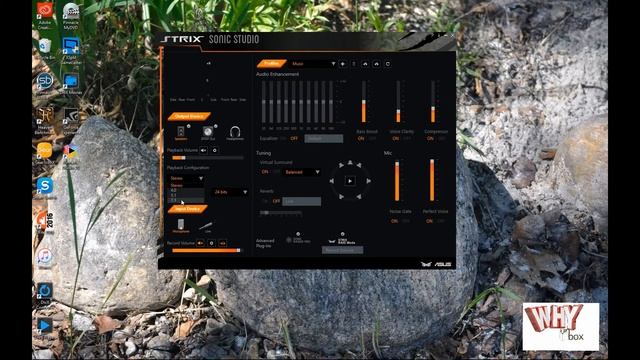
Task: Toggle Compressor ON switch
Action: click(430, 139)
